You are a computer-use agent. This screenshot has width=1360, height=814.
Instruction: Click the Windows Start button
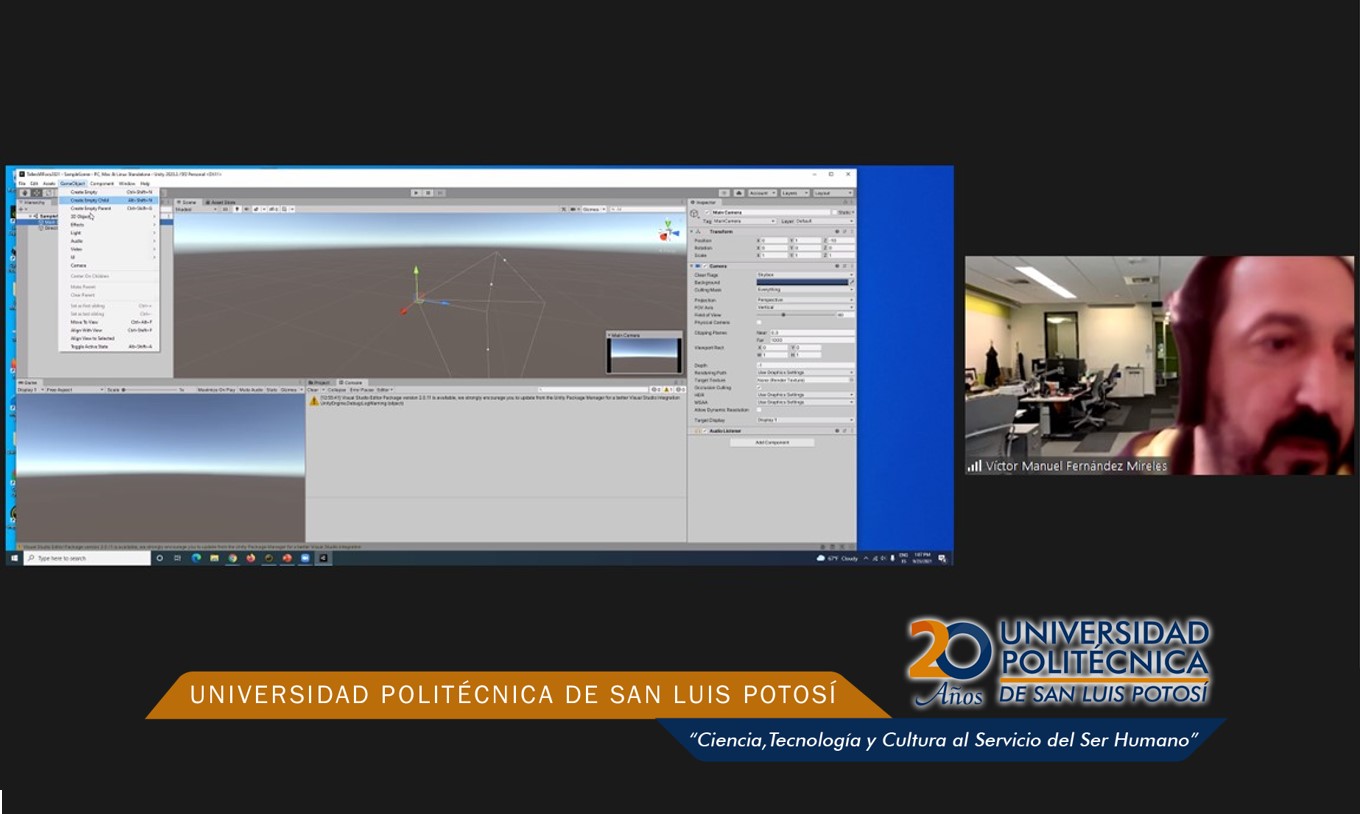[14, 558]
